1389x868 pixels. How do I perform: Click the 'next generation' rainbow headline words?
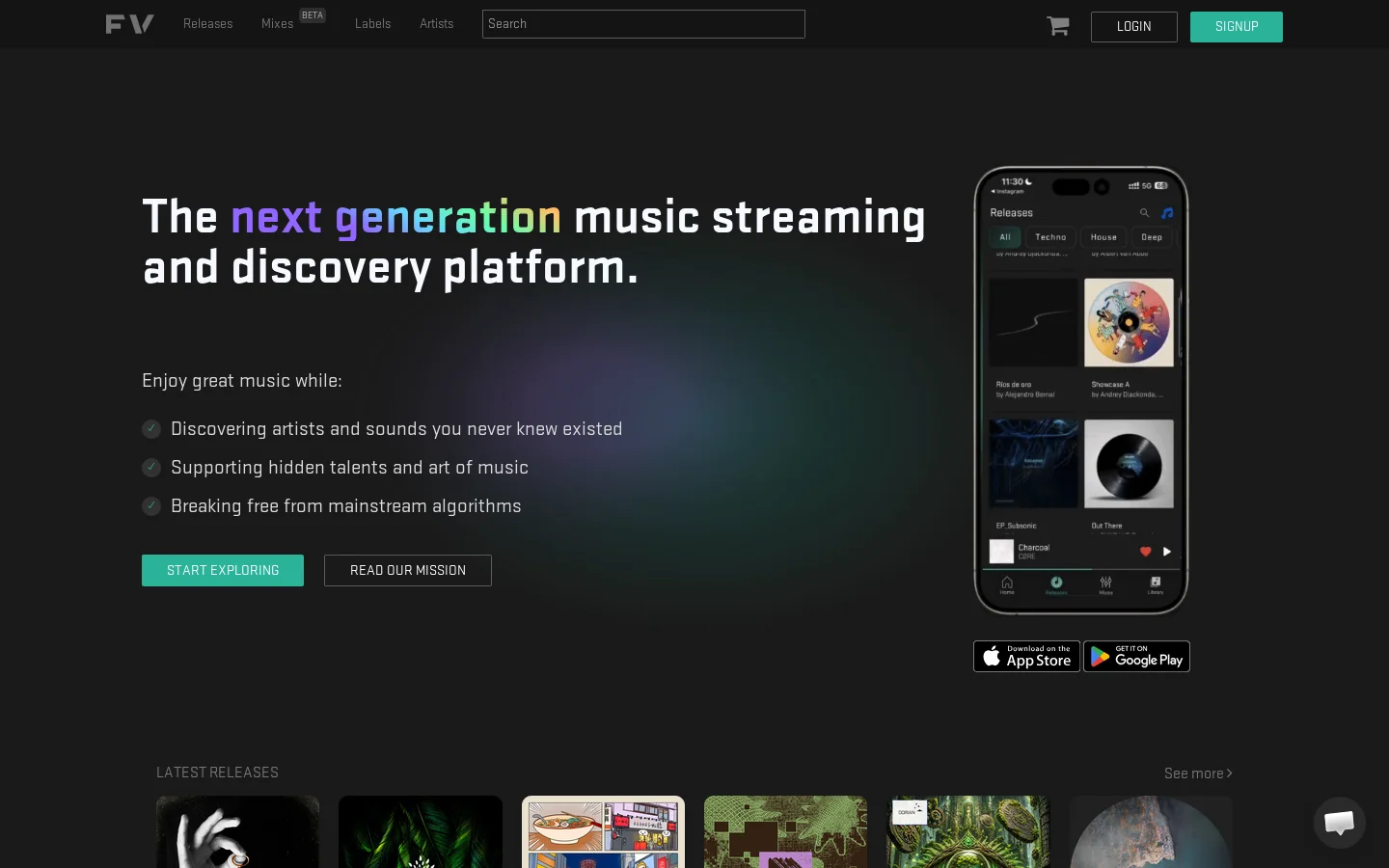point(396,217)
